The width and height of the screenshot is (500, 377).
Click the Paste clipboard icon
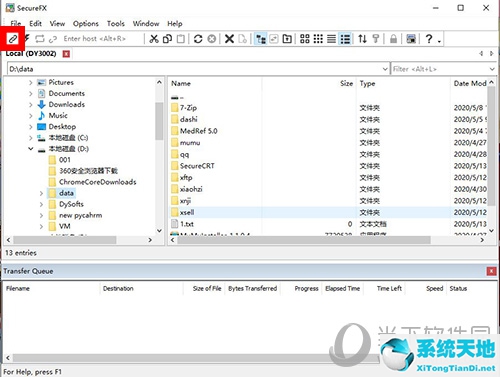(x=181, y=39)
